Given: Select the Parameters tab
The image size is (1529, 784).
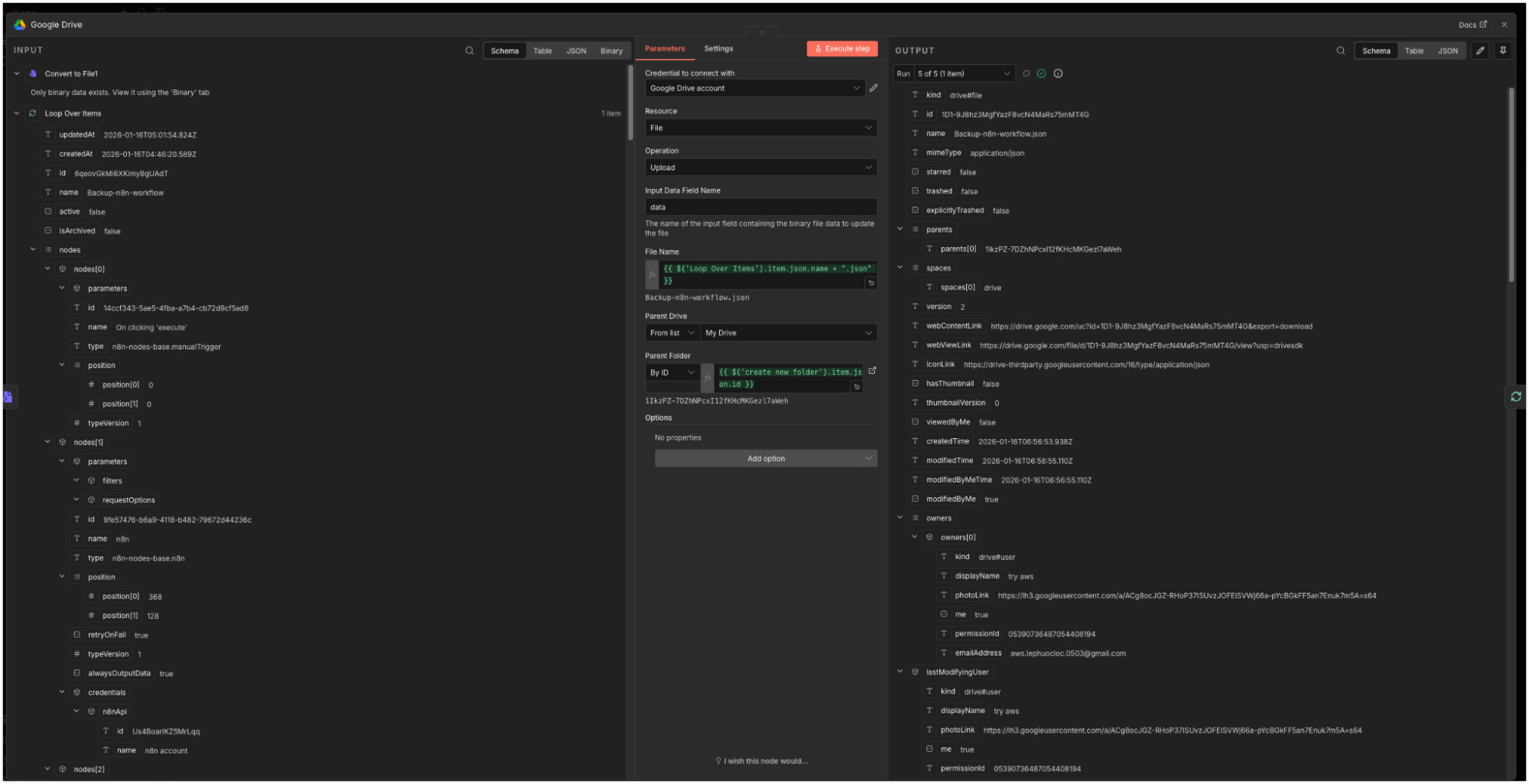Looking at the screenshot, I should 665,49.
